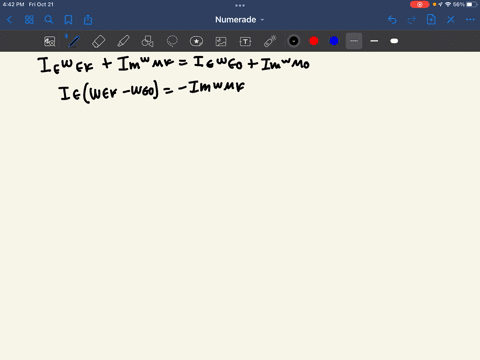
Task: Tap the screen recording indicator
Action: 420,4
